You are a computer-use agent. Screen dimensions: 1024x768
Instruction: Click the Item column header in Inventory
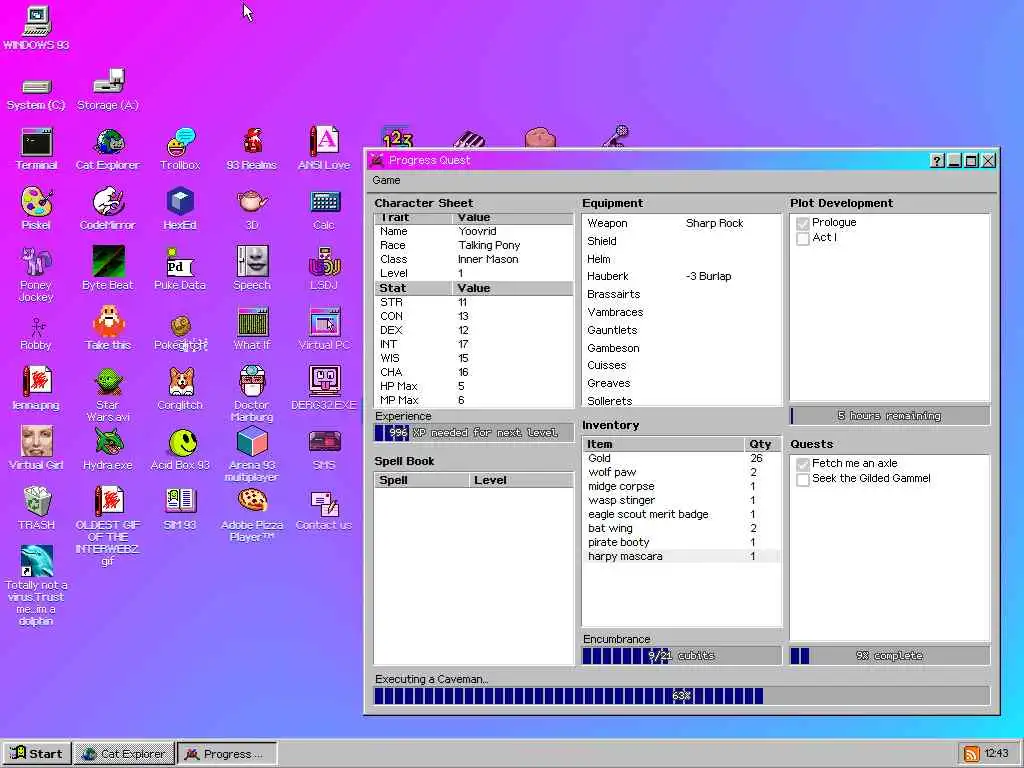click(663, 444)
